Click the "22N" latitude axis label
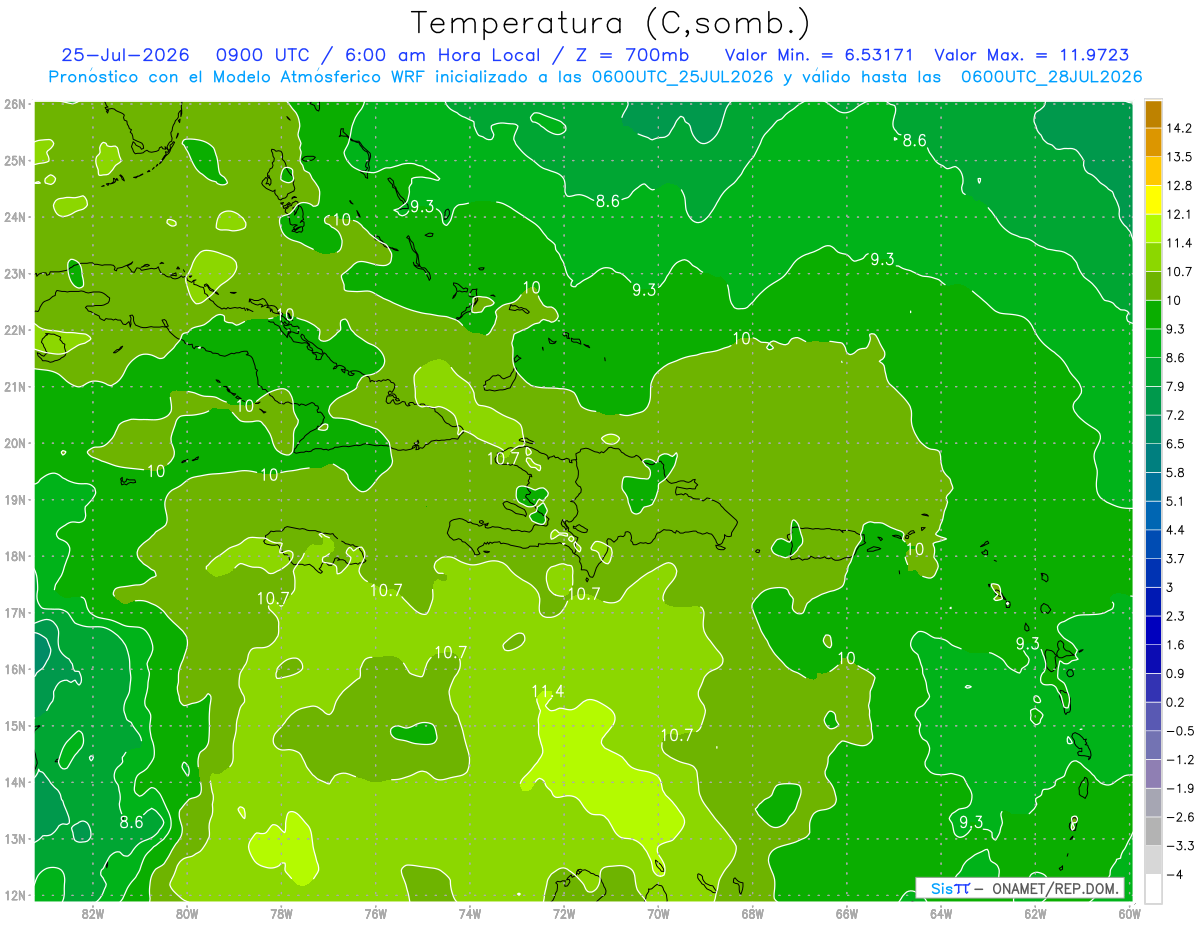This screenshot has width=1200, height=927. click(15, 329)
